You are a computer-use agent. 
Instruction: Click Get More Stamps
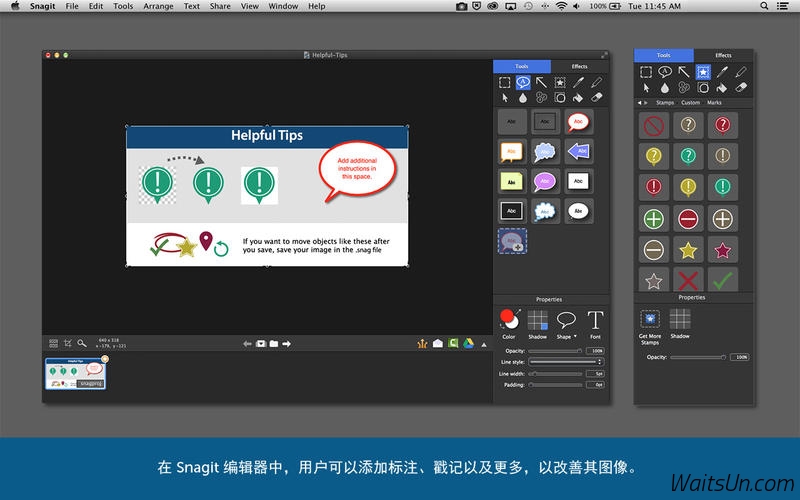(x=650, y=327)
